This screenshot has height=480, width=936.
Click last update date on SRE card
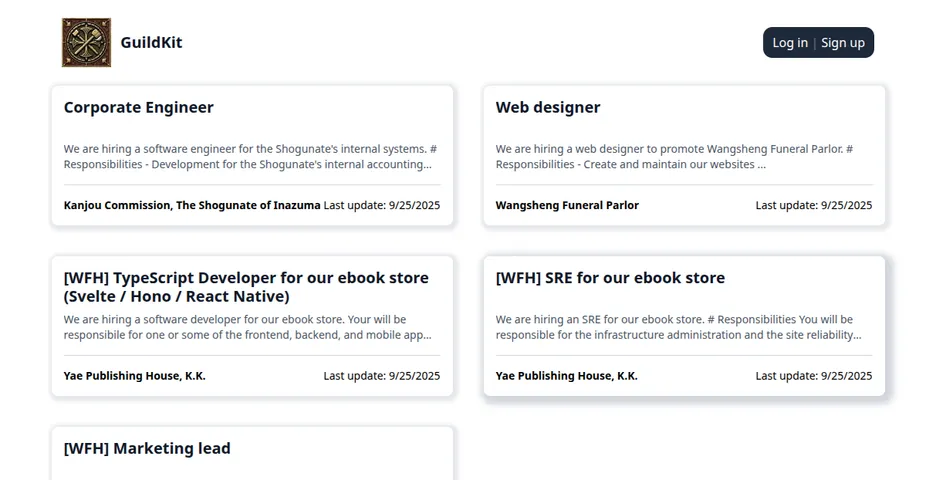coord(814,376)
